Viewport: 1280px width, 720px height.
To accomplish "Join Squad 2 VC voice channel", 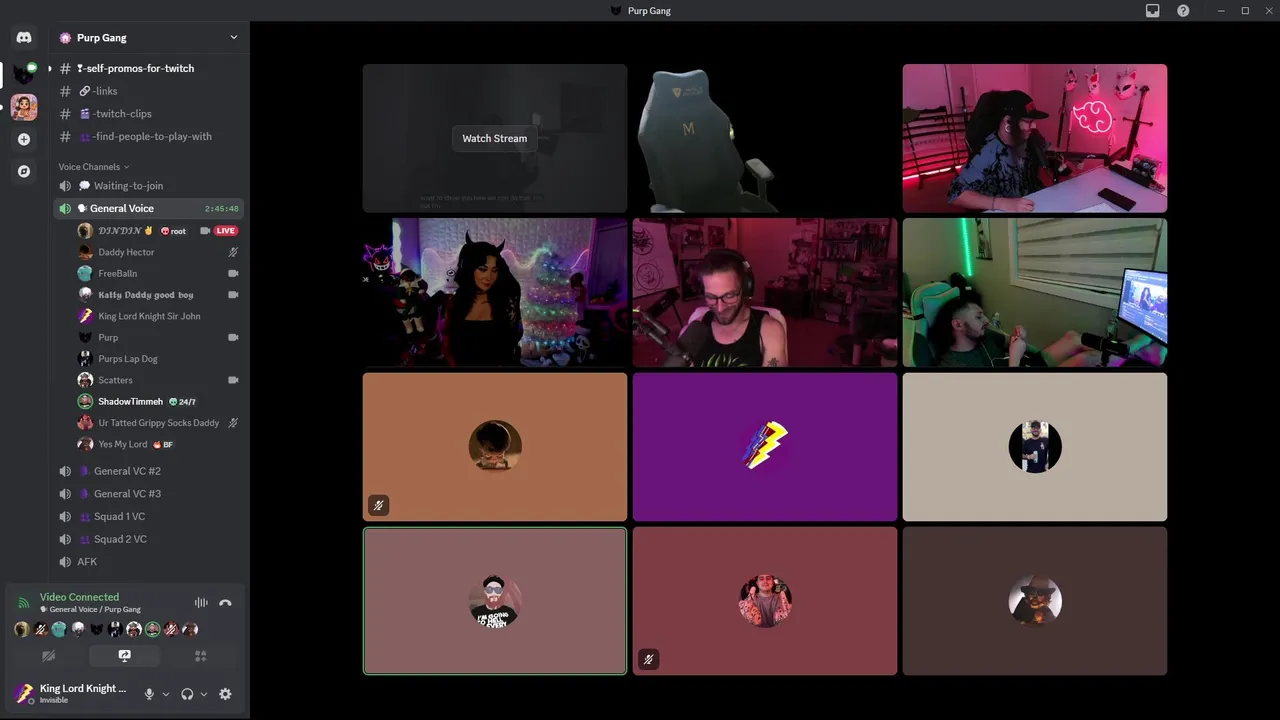I will coord(148,539).
